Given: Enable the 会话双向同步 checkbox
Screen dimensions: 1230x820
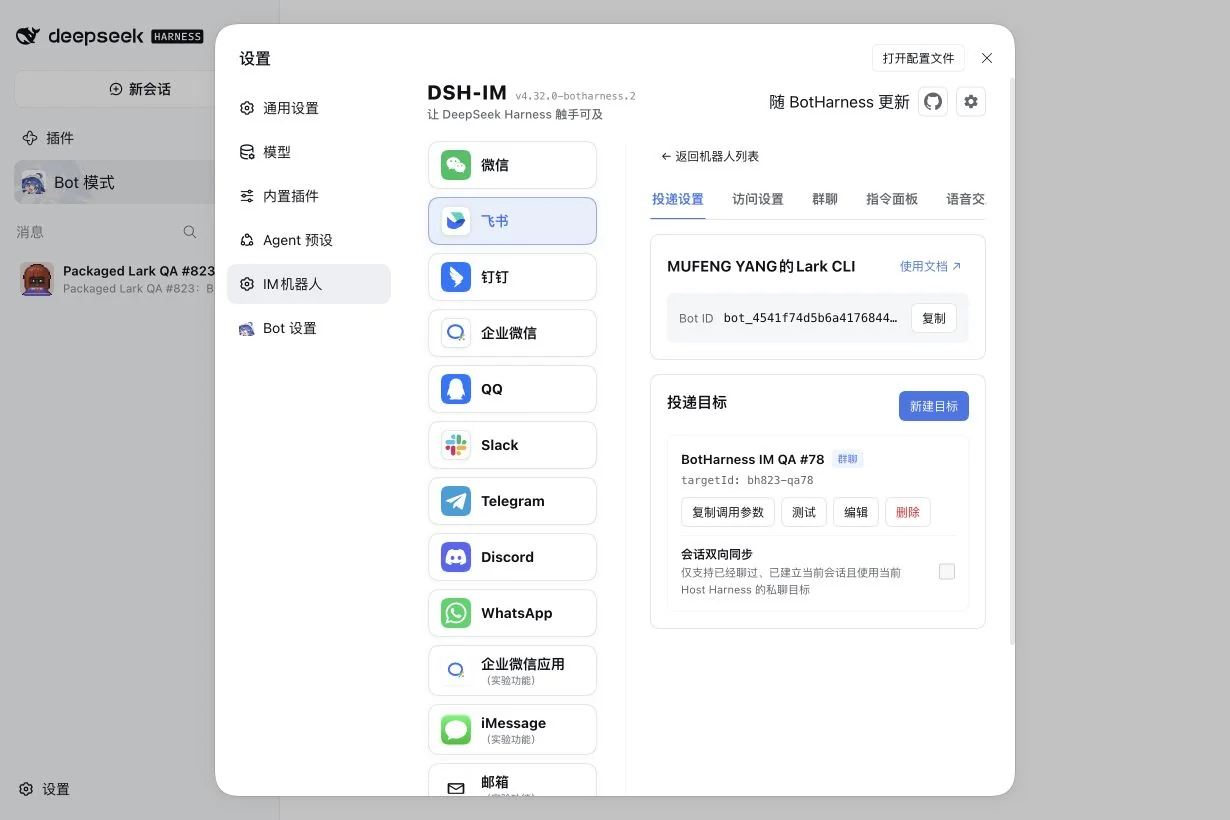Looking at the screenshot, I should pyautogui.click(x=947, y=572).
